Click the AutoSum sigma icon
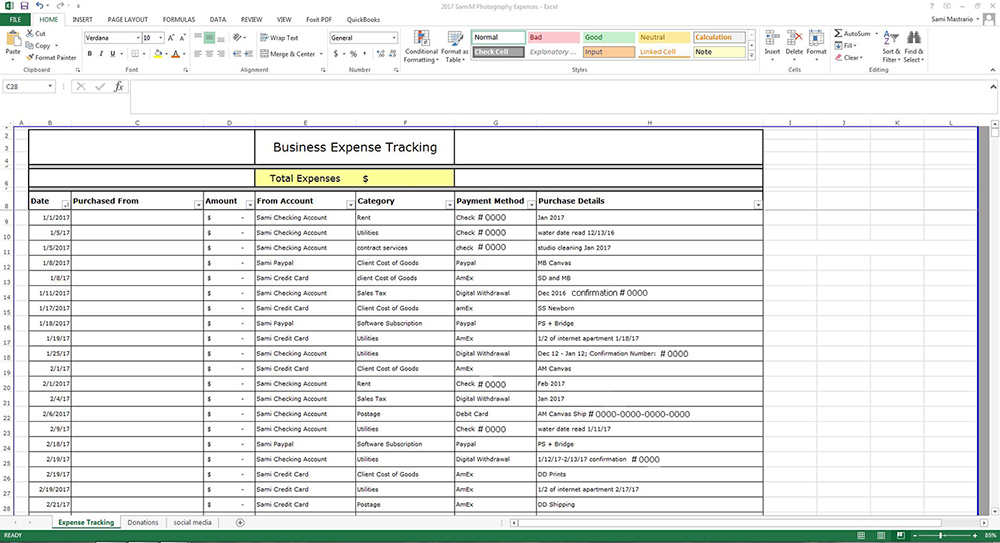 coord(838,33)
